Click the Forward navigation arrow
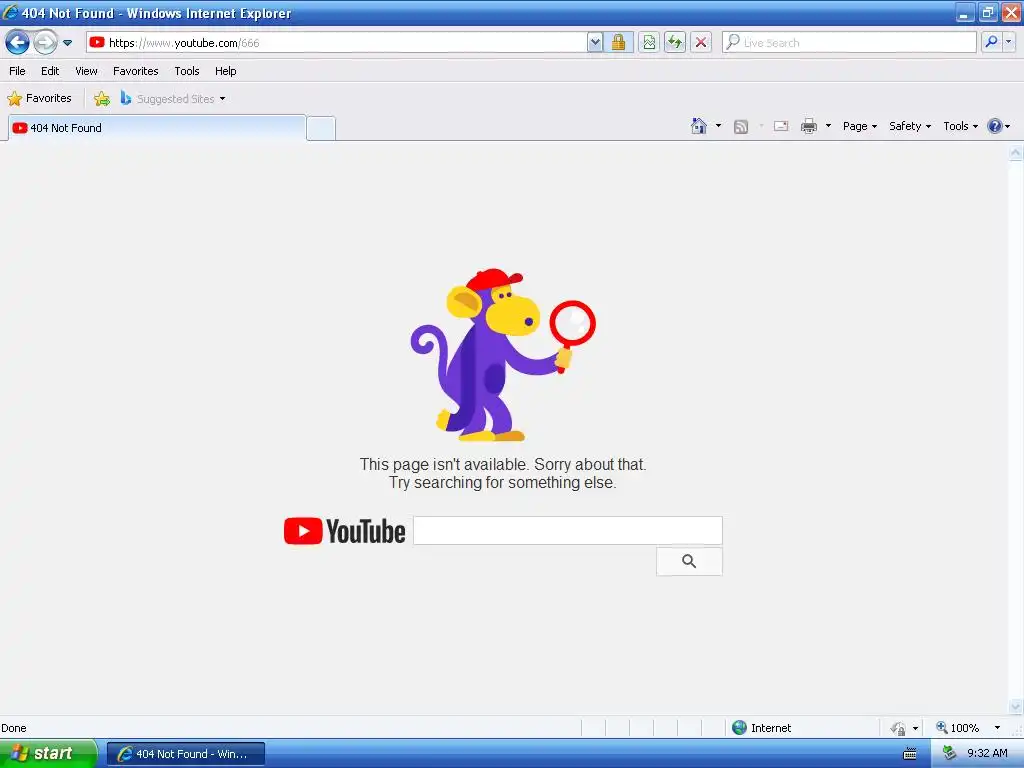The image size is (1024, 768). coord(45,42)
